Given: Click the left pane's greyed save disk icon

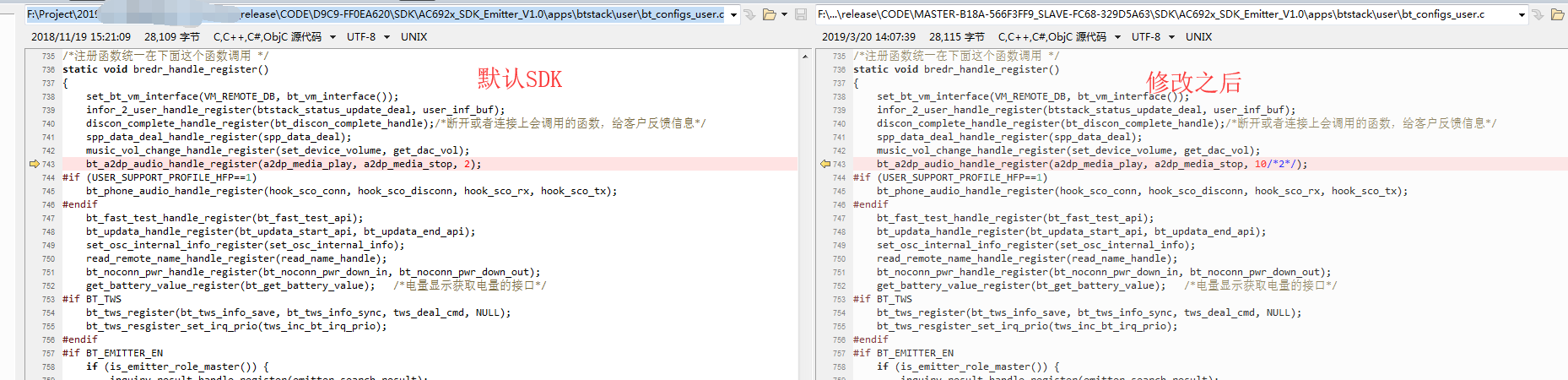Looking at the screenshot, I should point(801,14).
